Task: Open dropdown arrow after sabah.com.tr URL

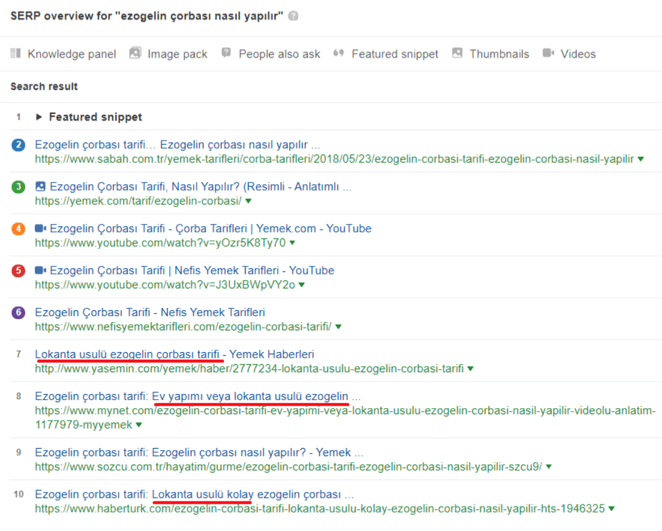Action: coord(641,159)
